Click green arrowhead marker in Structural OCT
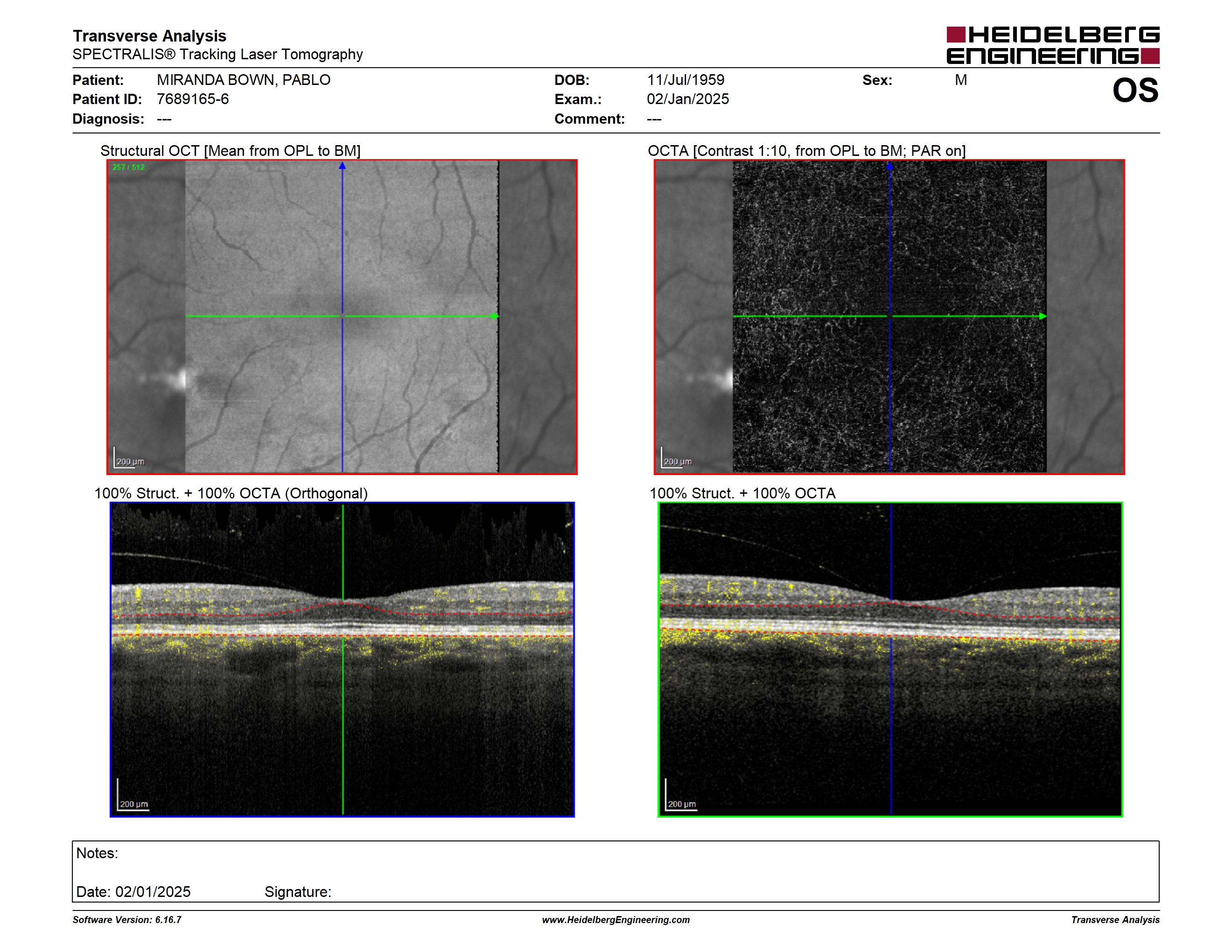Image resolution: width=1232 pixels, height=952 pixels. (x=495, y=316)
